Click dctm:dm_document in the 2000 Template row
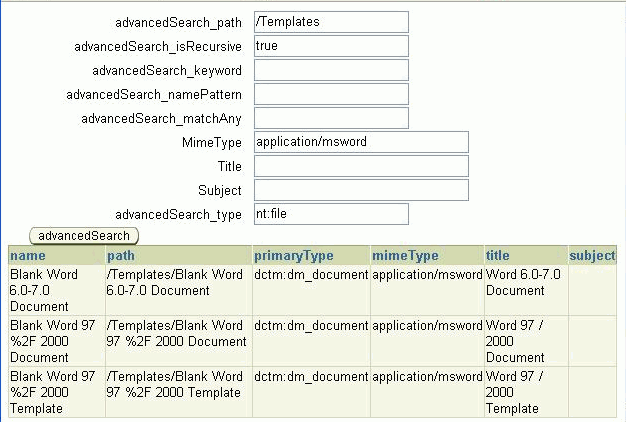The height and width of the screenshot is (422, 626). [311, 376]
